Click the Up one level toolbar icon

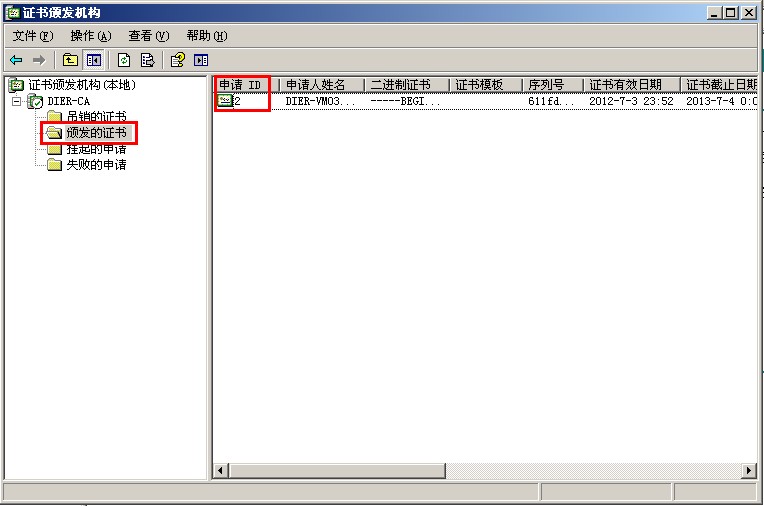pos(70,60)
